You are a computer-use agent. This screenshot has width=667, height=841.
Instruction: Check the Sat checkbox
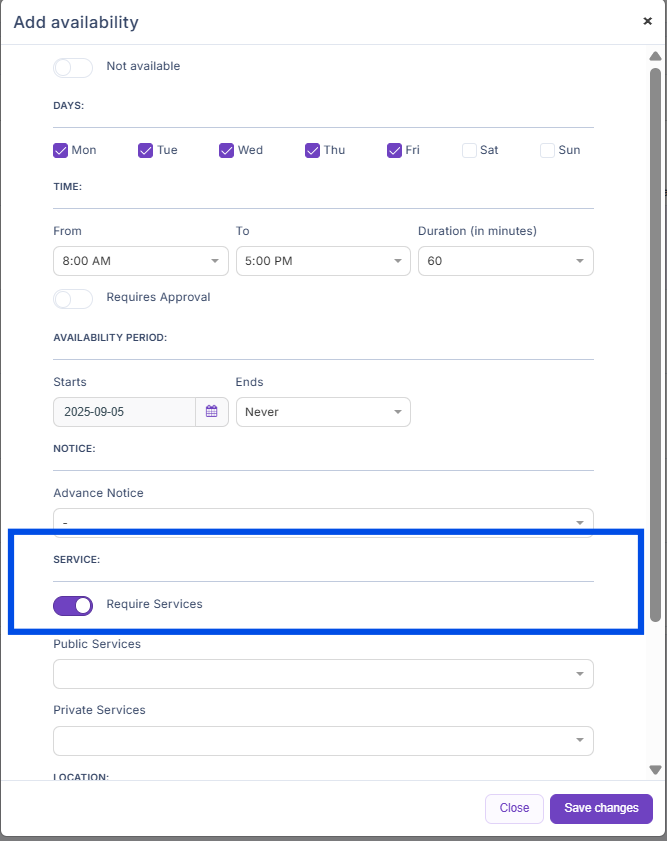(469, 150)
